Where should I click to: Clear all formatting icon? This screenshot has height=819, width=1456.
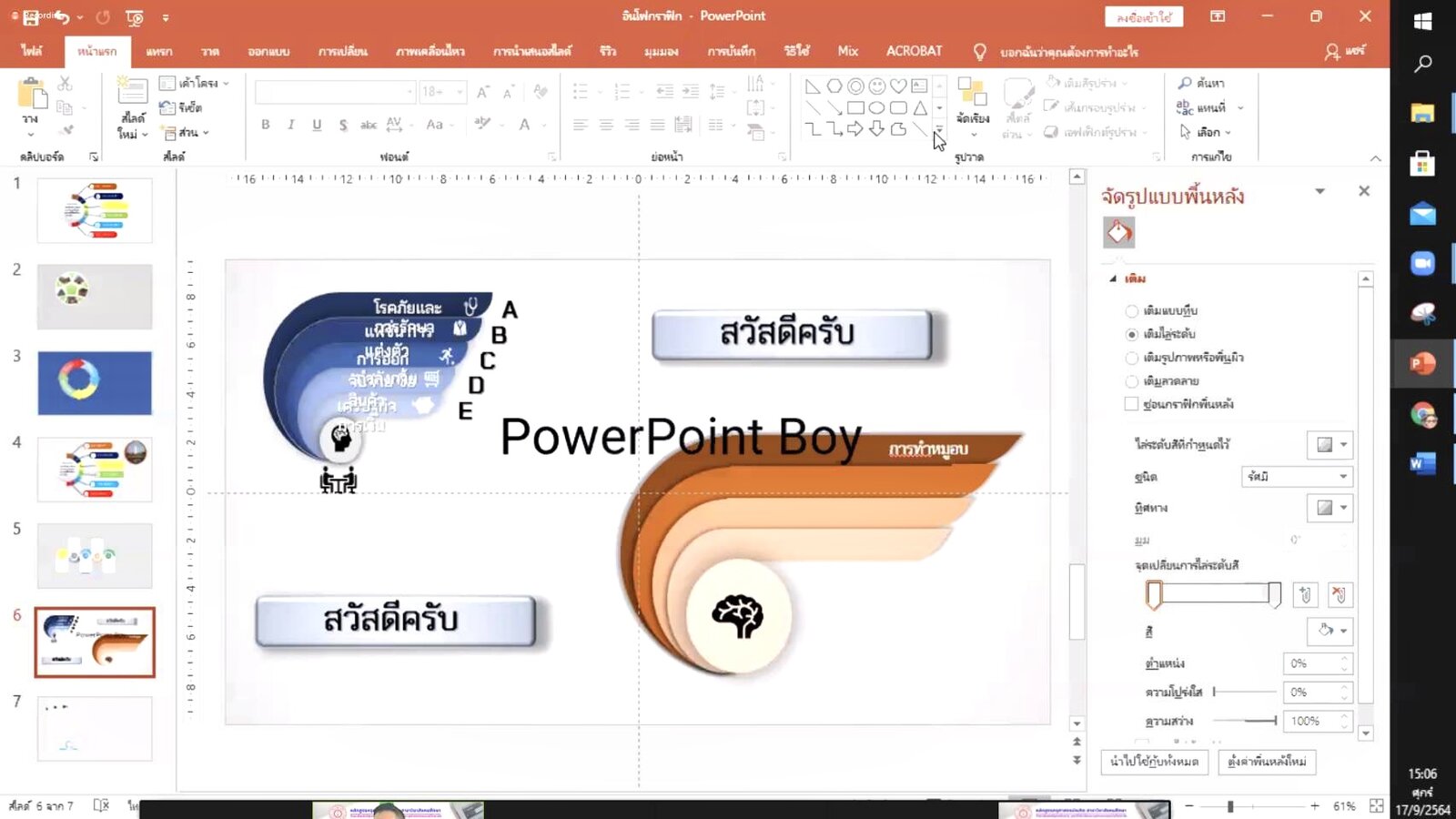541,92
